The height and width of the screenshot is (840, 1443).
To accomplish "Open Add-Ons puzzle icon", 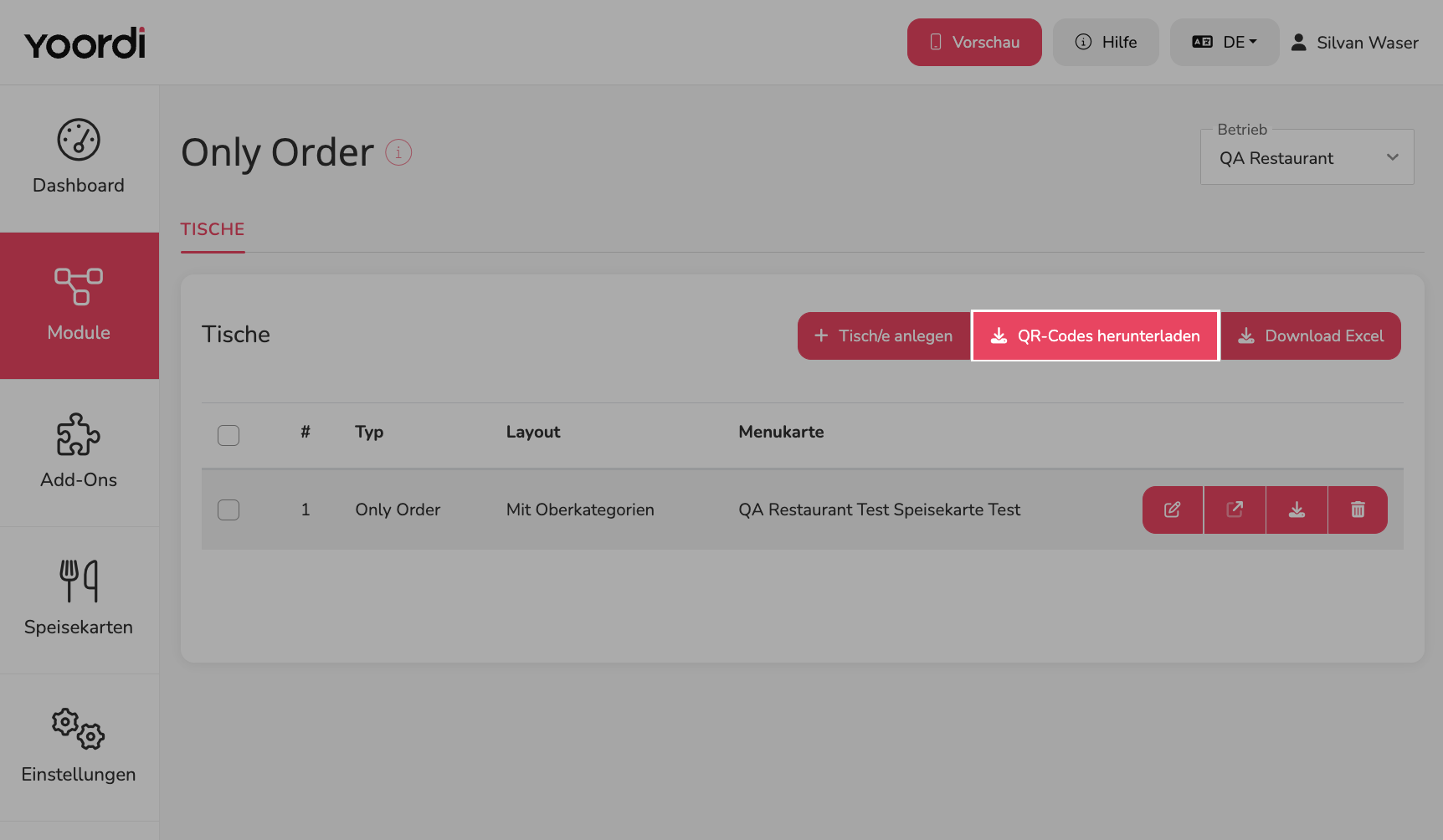I will (x=79, y=434).
